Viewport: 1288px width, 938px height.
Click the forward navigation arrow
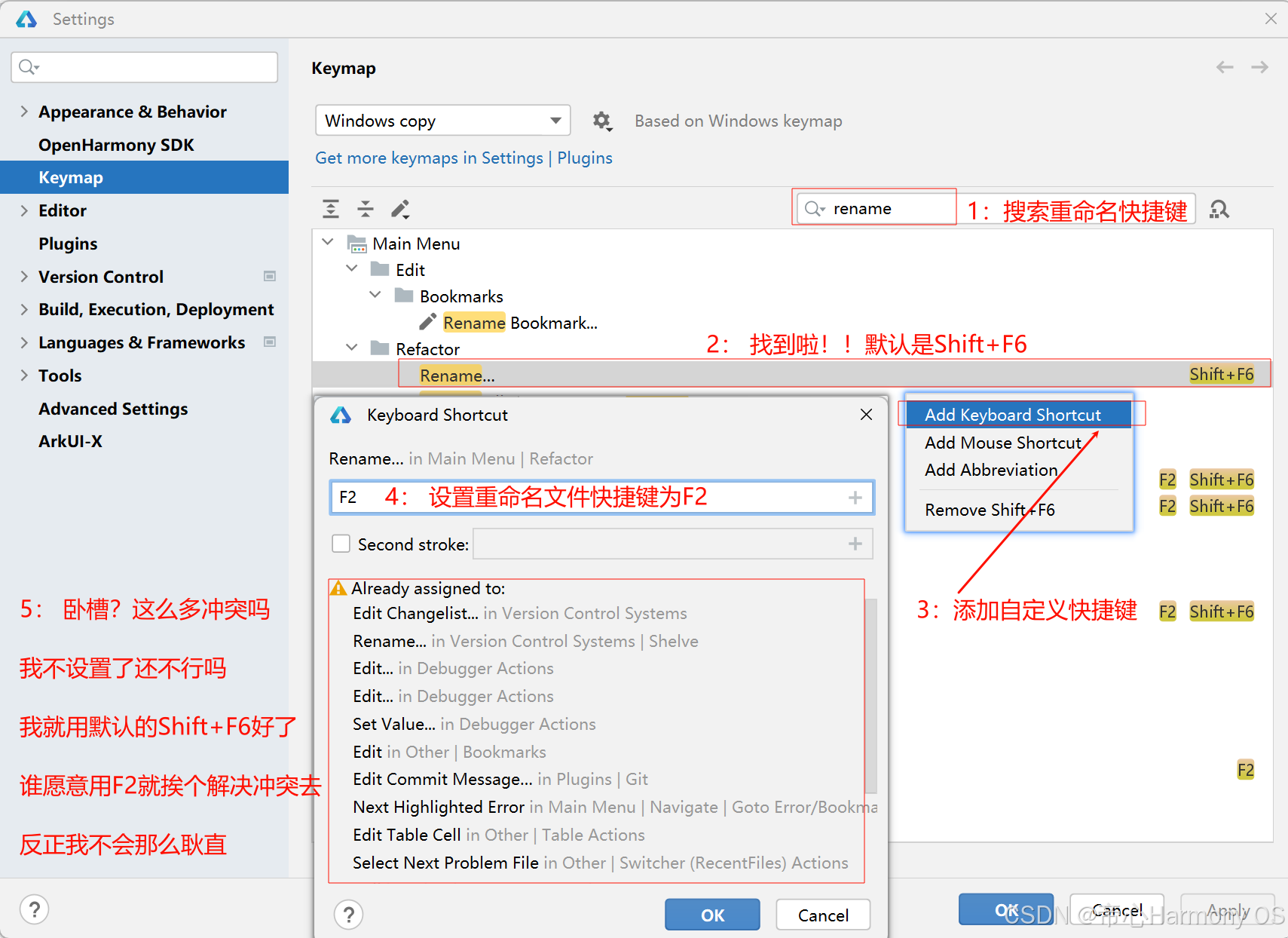click(x=1259, y=67)
